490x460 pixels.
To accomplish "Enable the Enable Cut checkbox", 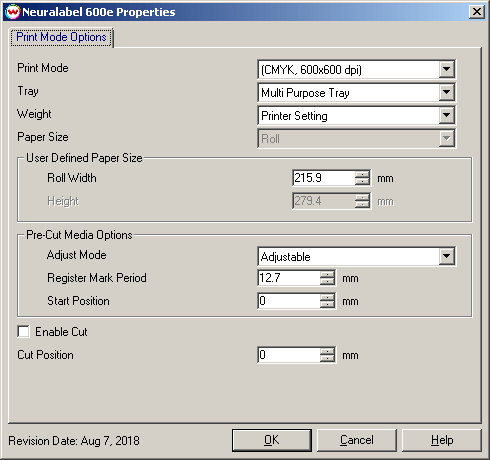I will click(24, 332).
